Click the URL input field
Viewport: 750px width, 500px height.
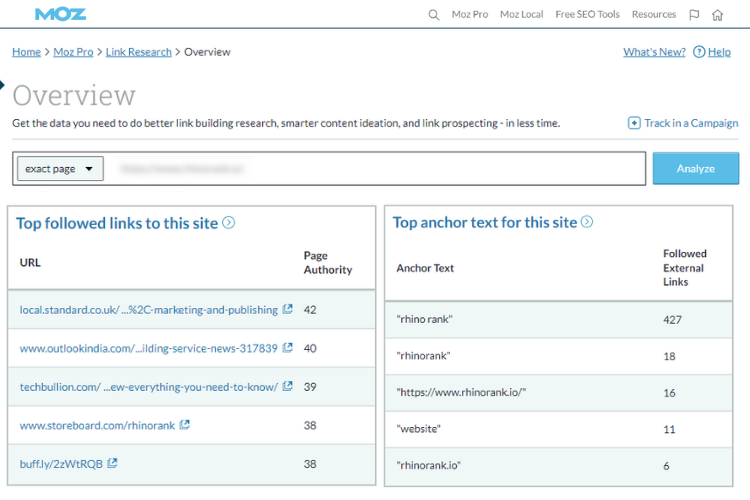coord(375,168)
